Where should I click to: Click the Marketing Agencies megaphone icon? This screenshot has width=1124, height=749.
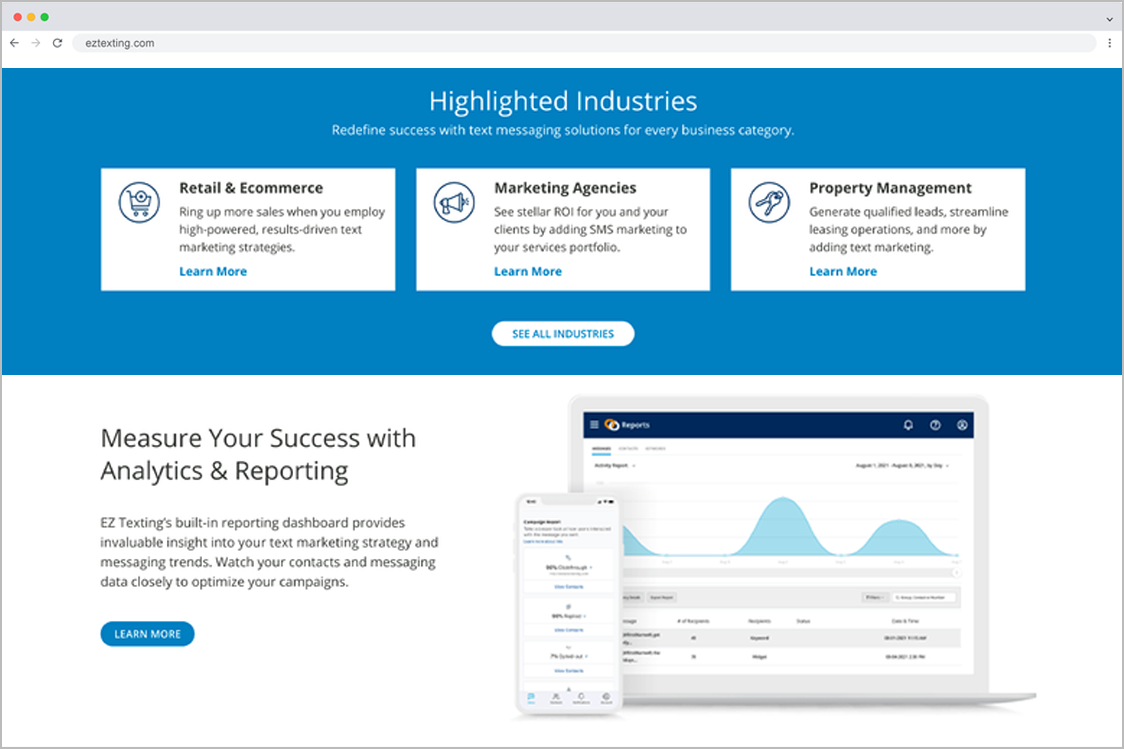coord(454,202)
